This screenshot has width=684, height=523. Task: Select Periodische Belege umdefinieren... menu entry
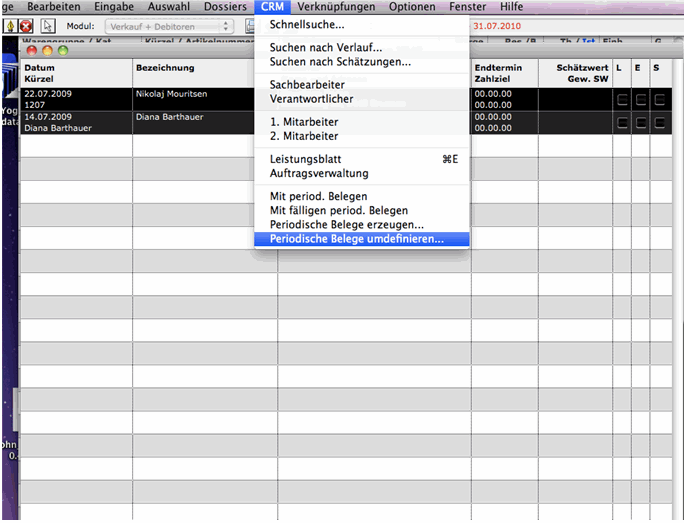[x=356, y=240]
